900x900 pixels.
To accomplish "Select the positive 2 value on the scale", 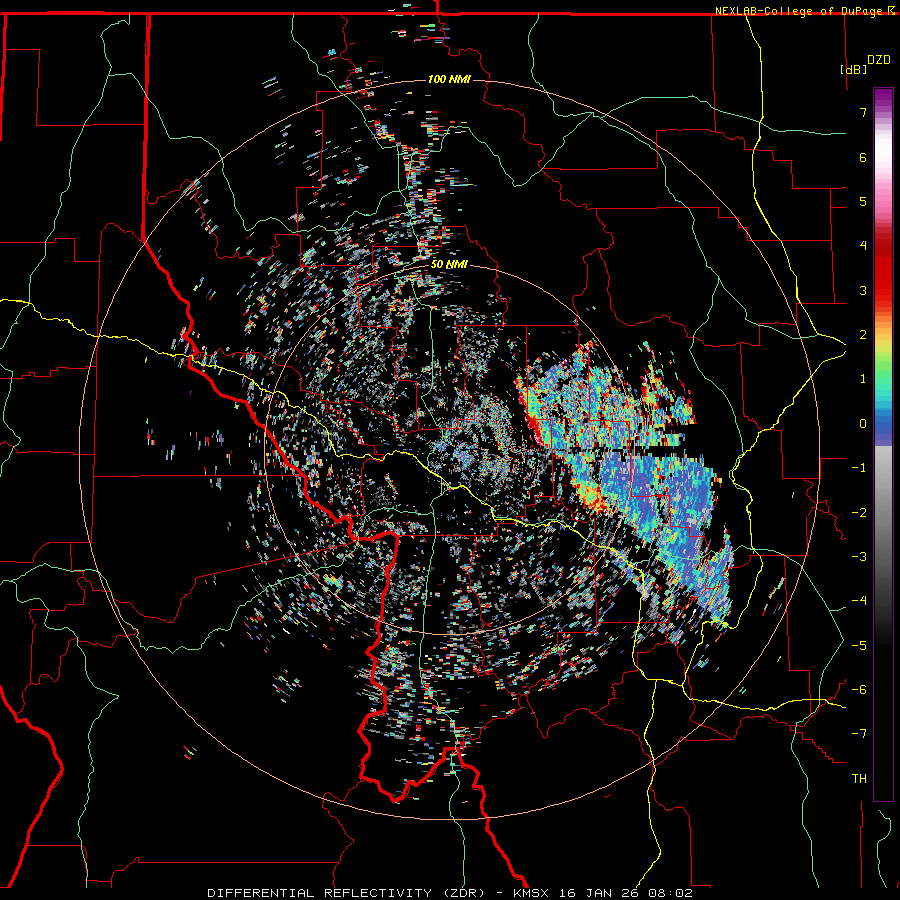I will coord(863,335).
